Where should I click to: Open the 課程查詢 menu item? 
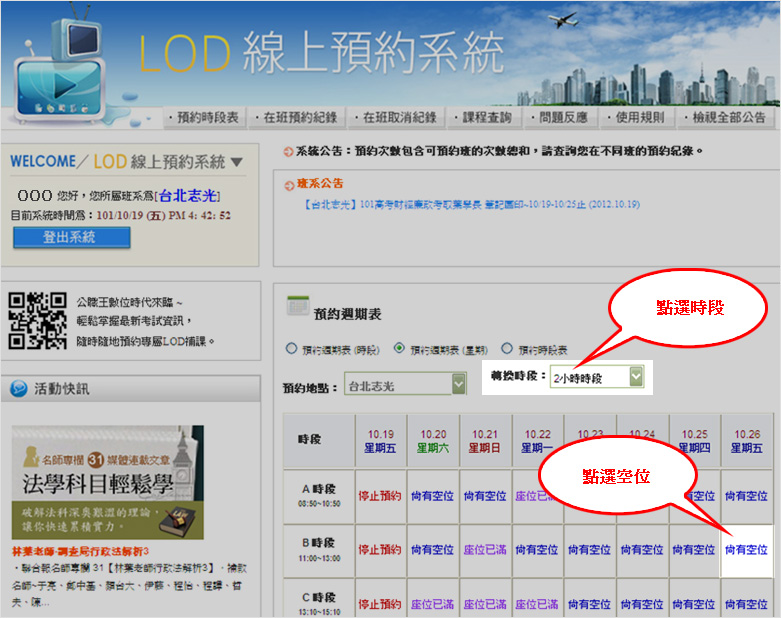483,118
